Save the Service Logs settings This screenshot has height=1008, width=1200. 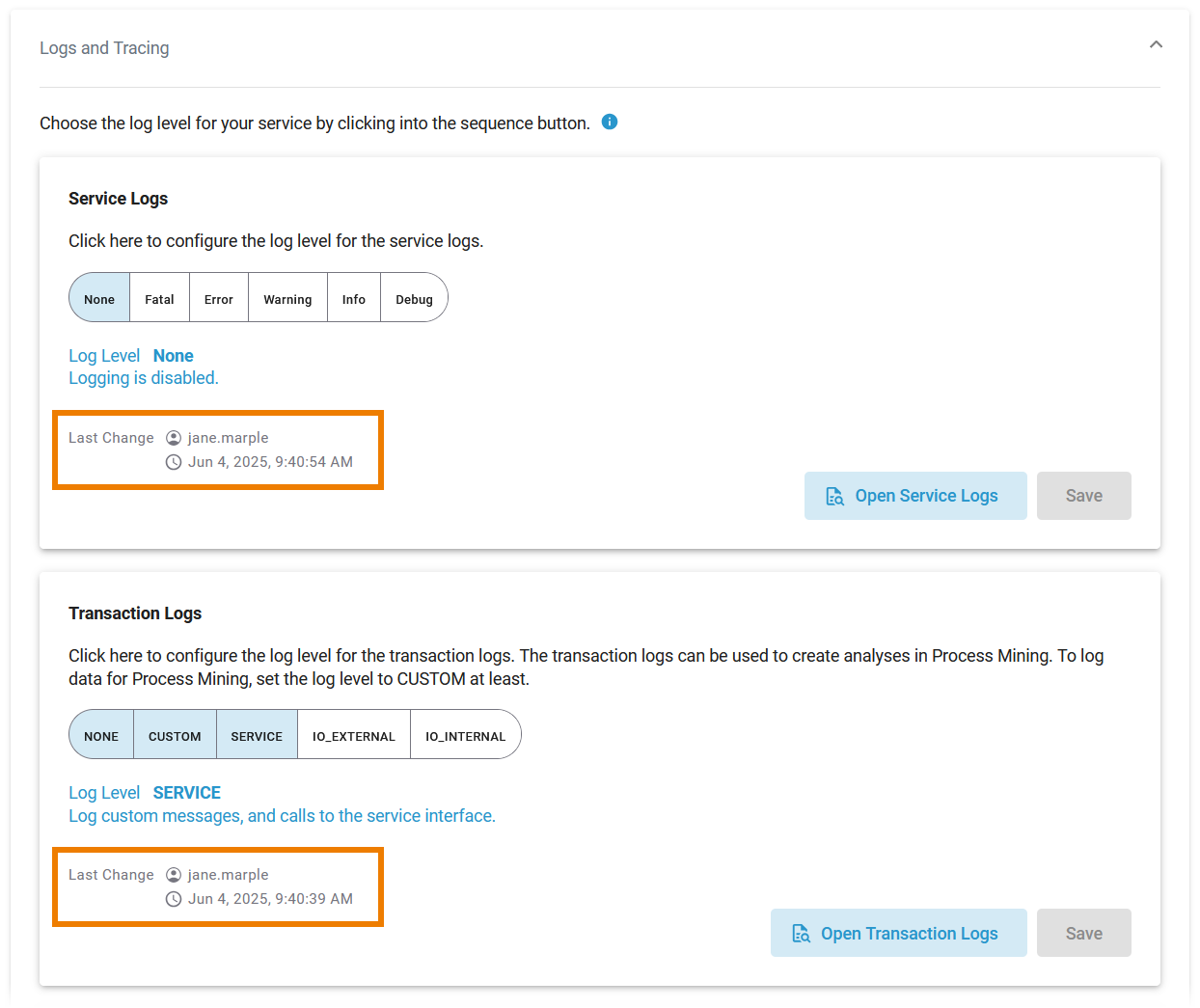[x=1083, y=496]
